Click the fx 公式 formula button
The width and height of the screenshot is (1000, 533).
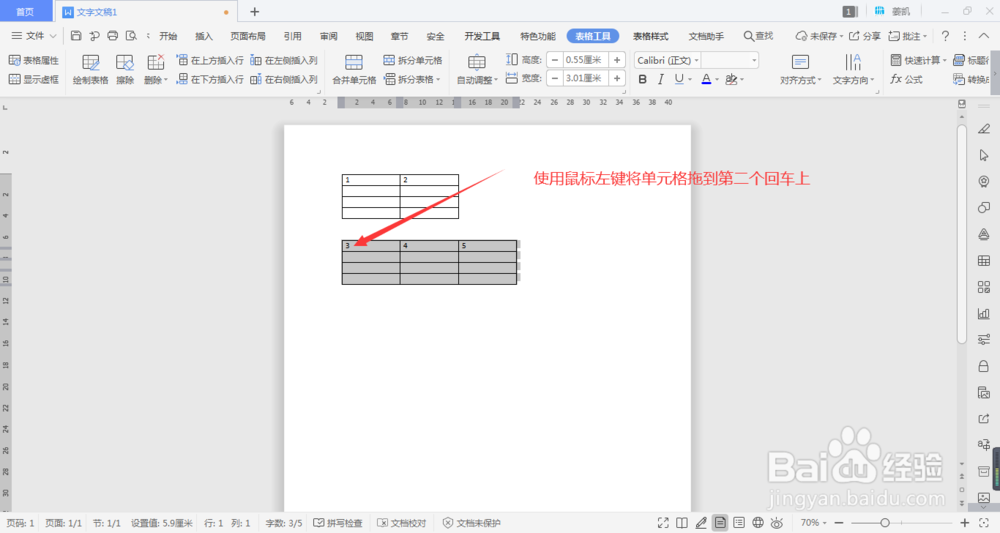907,79
